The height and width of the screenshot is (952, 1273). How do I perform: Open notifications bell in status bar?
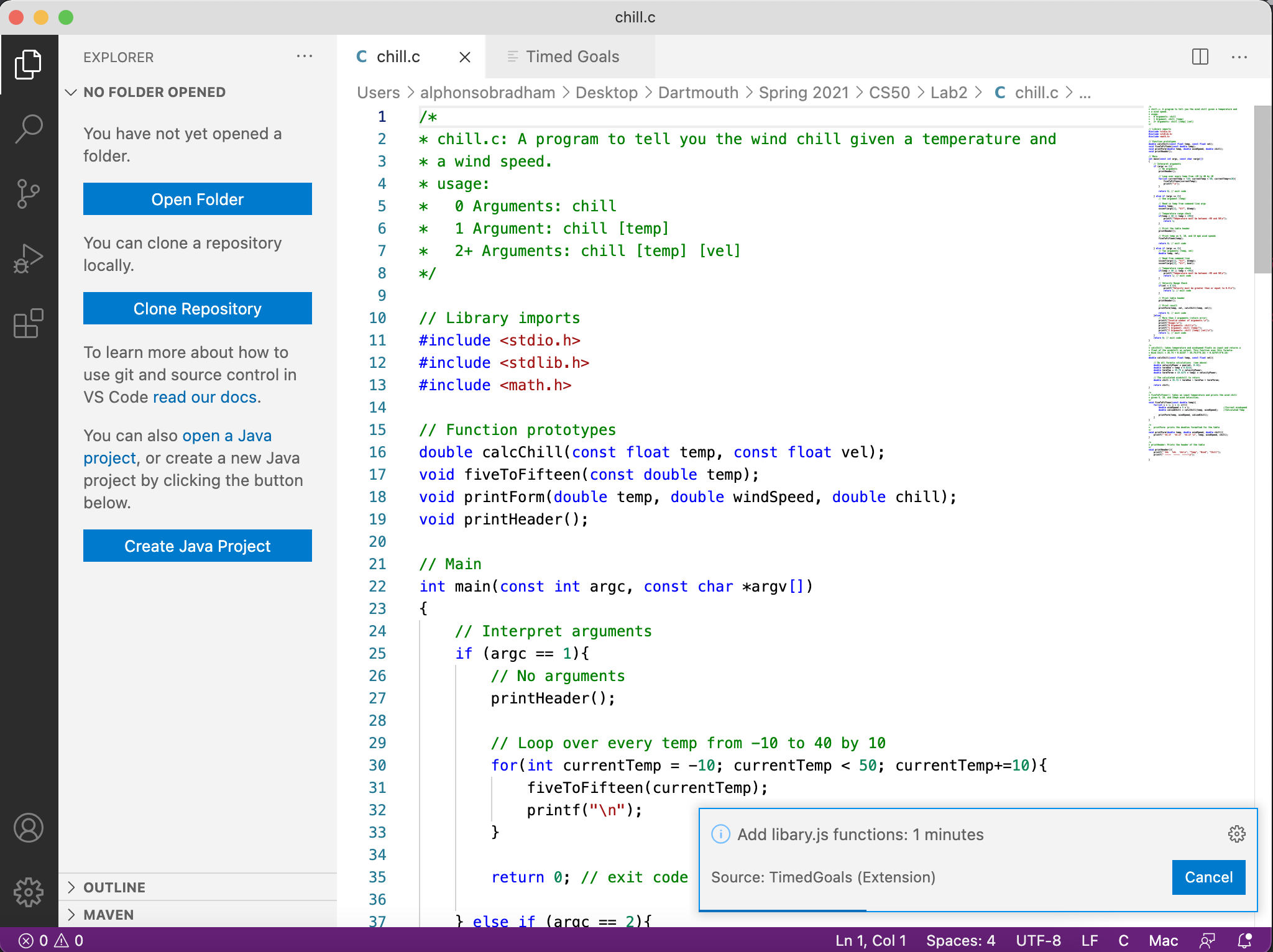pos(1244,940)
